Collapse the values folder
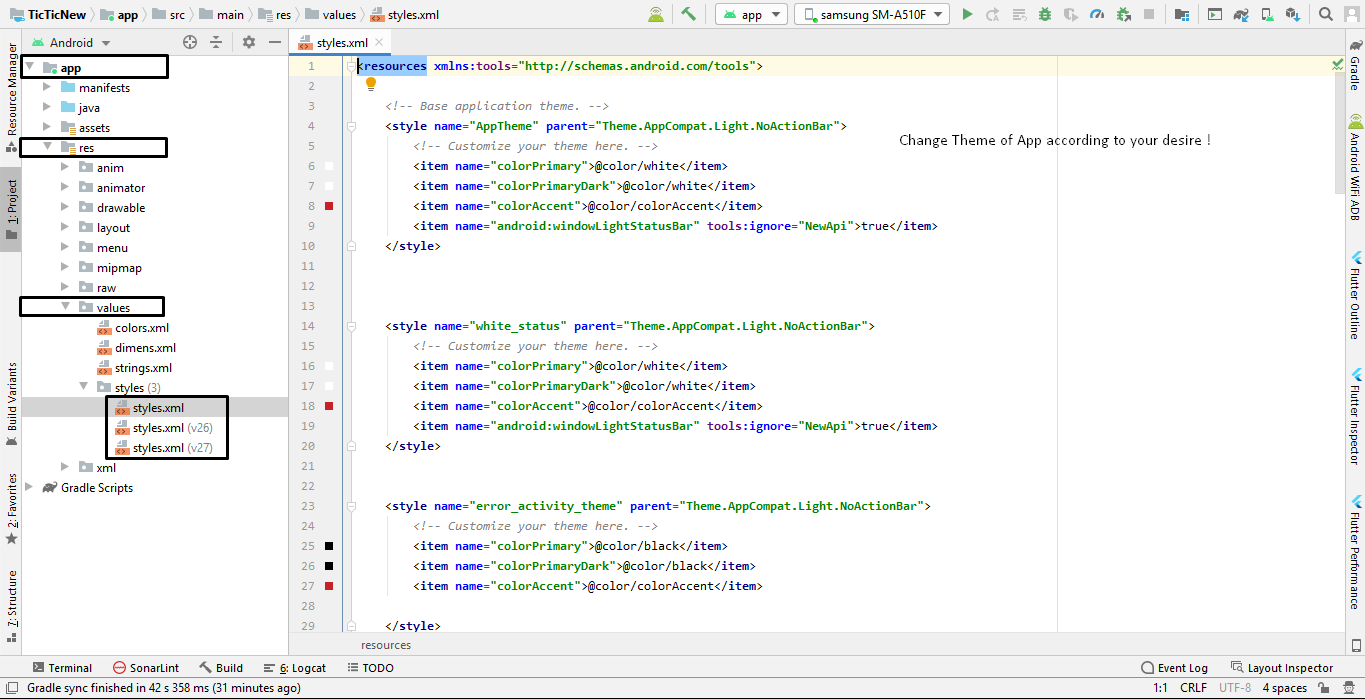This screenshot has height=699, width=1365. pyautogui.click(x=65, y=308)
